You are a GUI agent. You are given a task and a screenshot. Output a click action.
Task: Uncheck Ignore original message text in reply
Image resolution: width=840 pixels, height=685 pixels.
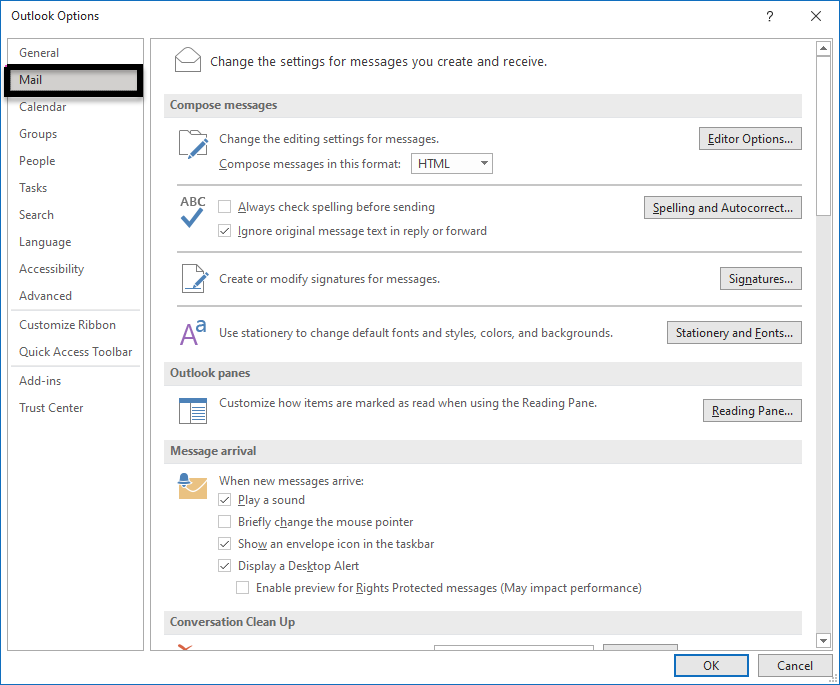[x=224, y=231]
